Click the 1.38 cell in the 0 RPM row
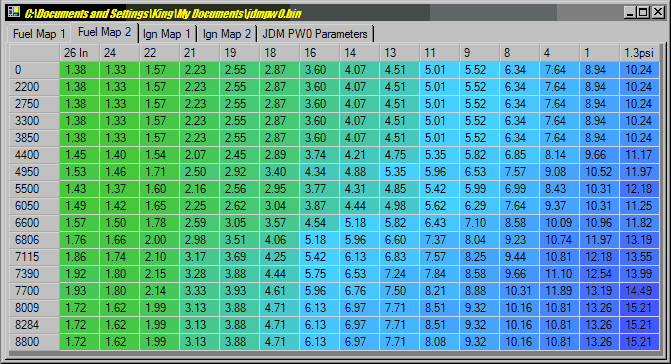 click(x=80, y=70)
